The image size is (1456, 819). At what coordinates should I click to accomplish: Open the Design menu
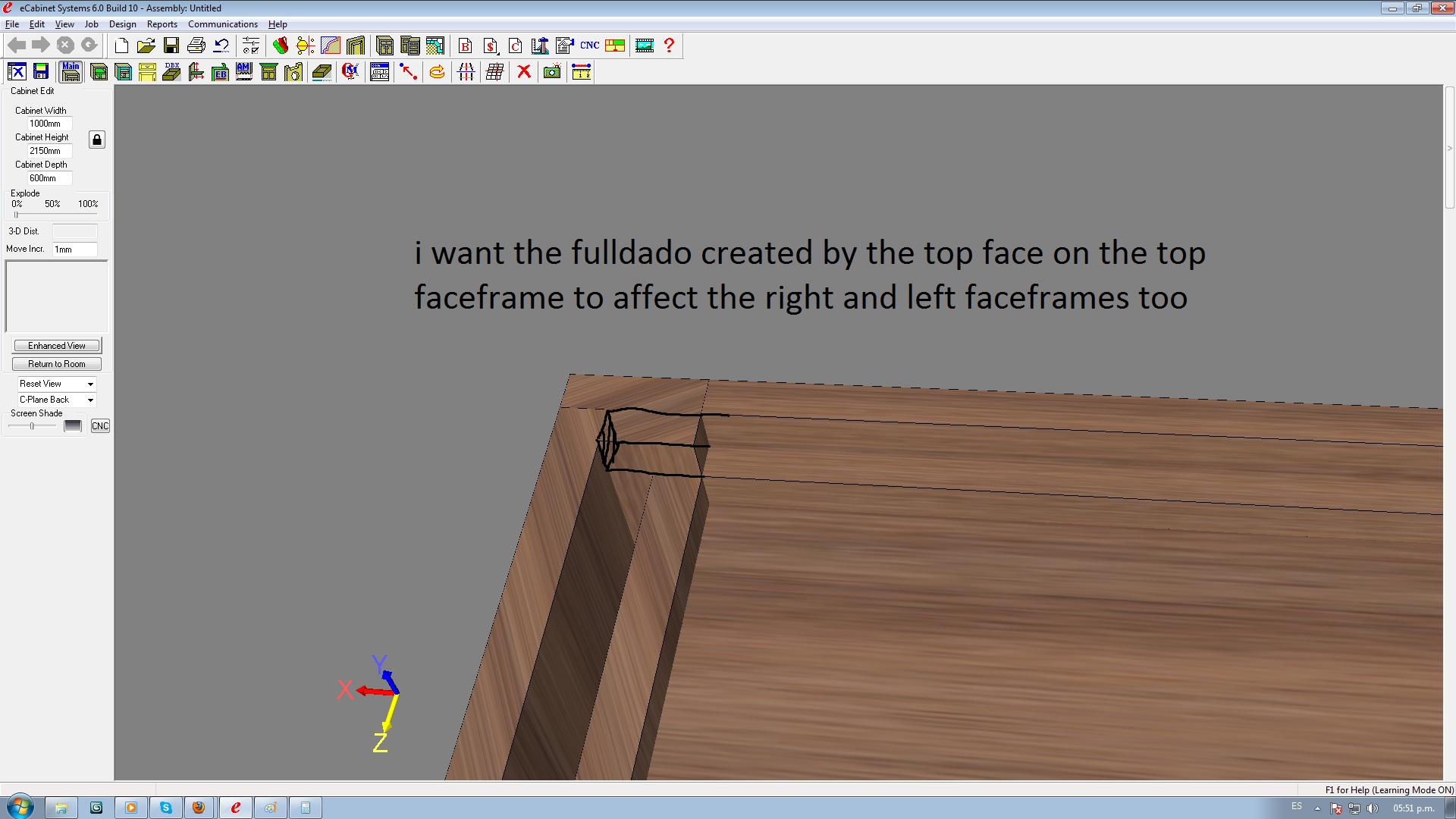[x=122, y=24]
